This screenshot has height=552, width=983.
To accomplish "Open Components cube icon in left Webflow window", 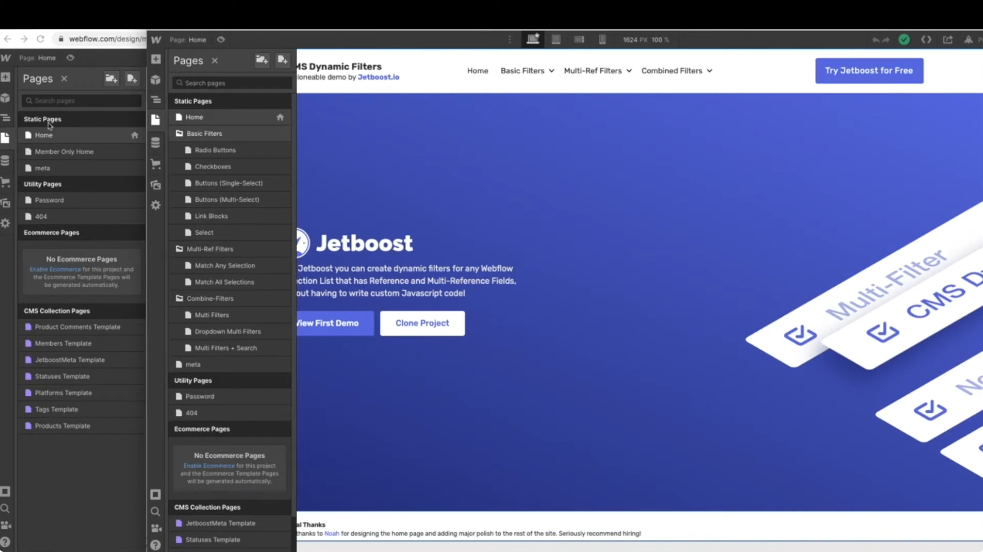I will click(x=6, y=98).
